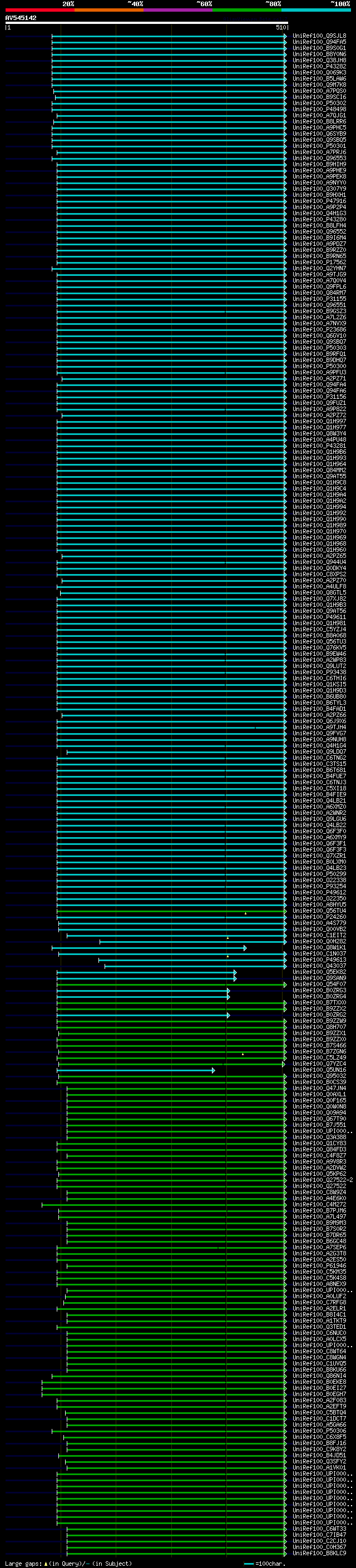The width and height of the screenshot is (356, 1568).
Task: Select hit label UniRef100_Q1H997
Action: [x=319, y=421]
